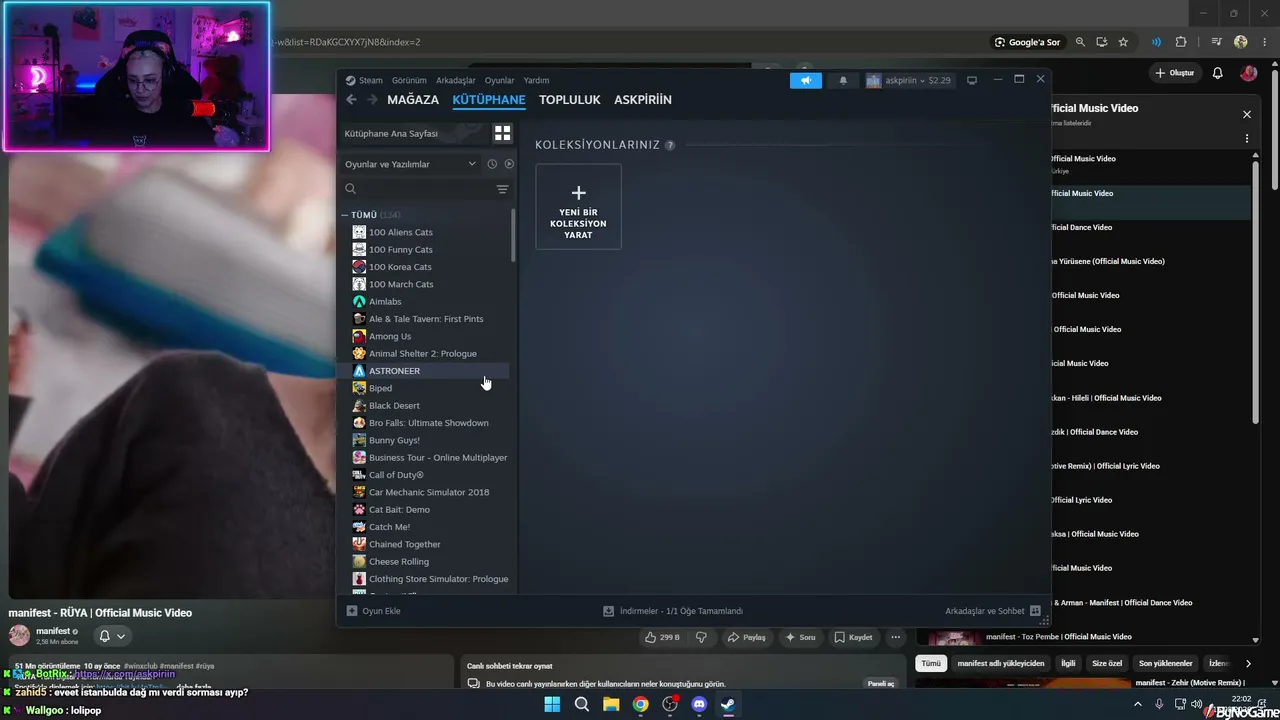Open Chrome media controls icon
The width and height of the screenshot is (1280, 720).
(x=1216, y=42)
